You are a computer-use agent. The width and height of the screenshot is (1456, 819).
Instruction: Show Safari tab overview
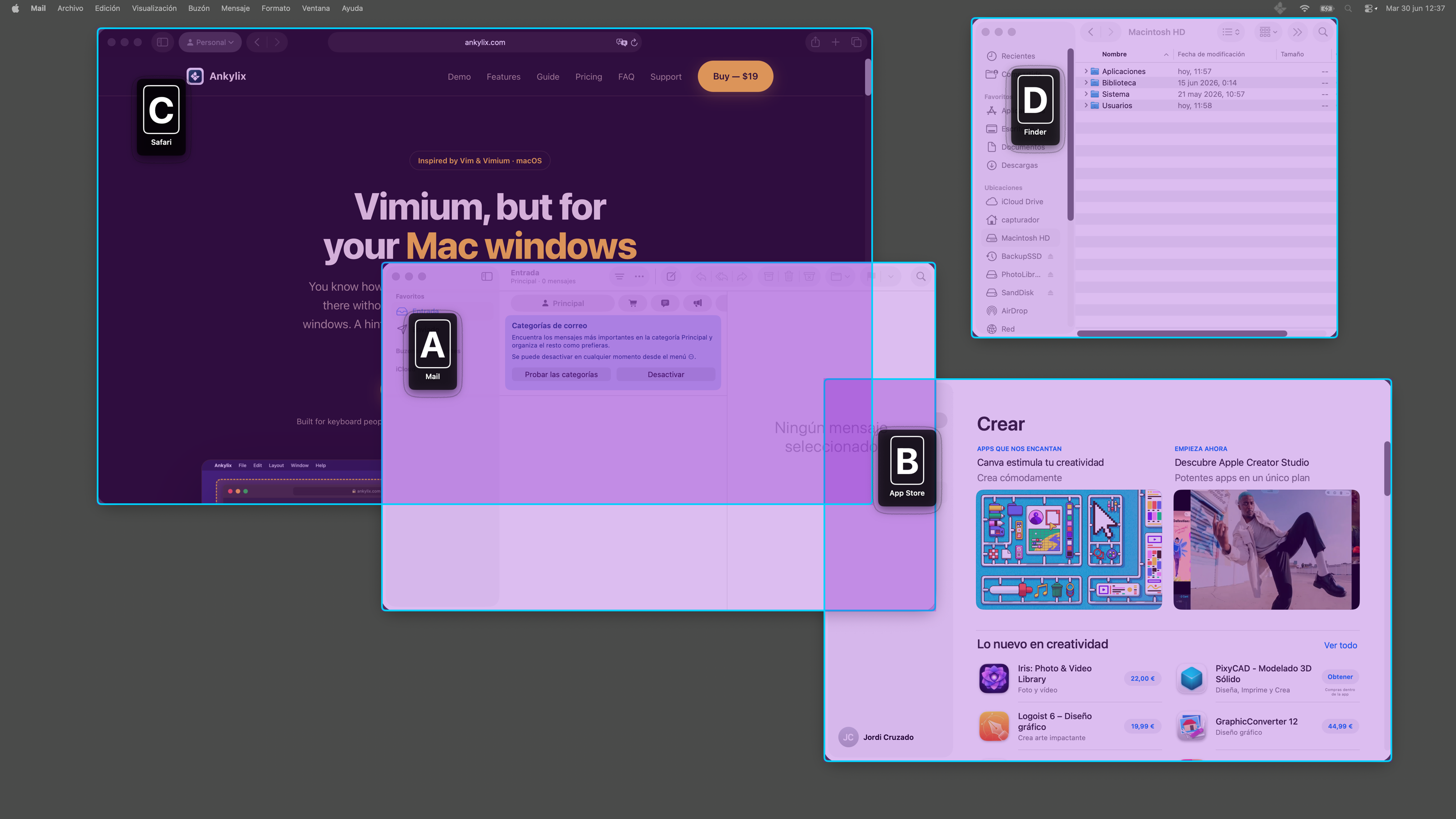[856, 42]
